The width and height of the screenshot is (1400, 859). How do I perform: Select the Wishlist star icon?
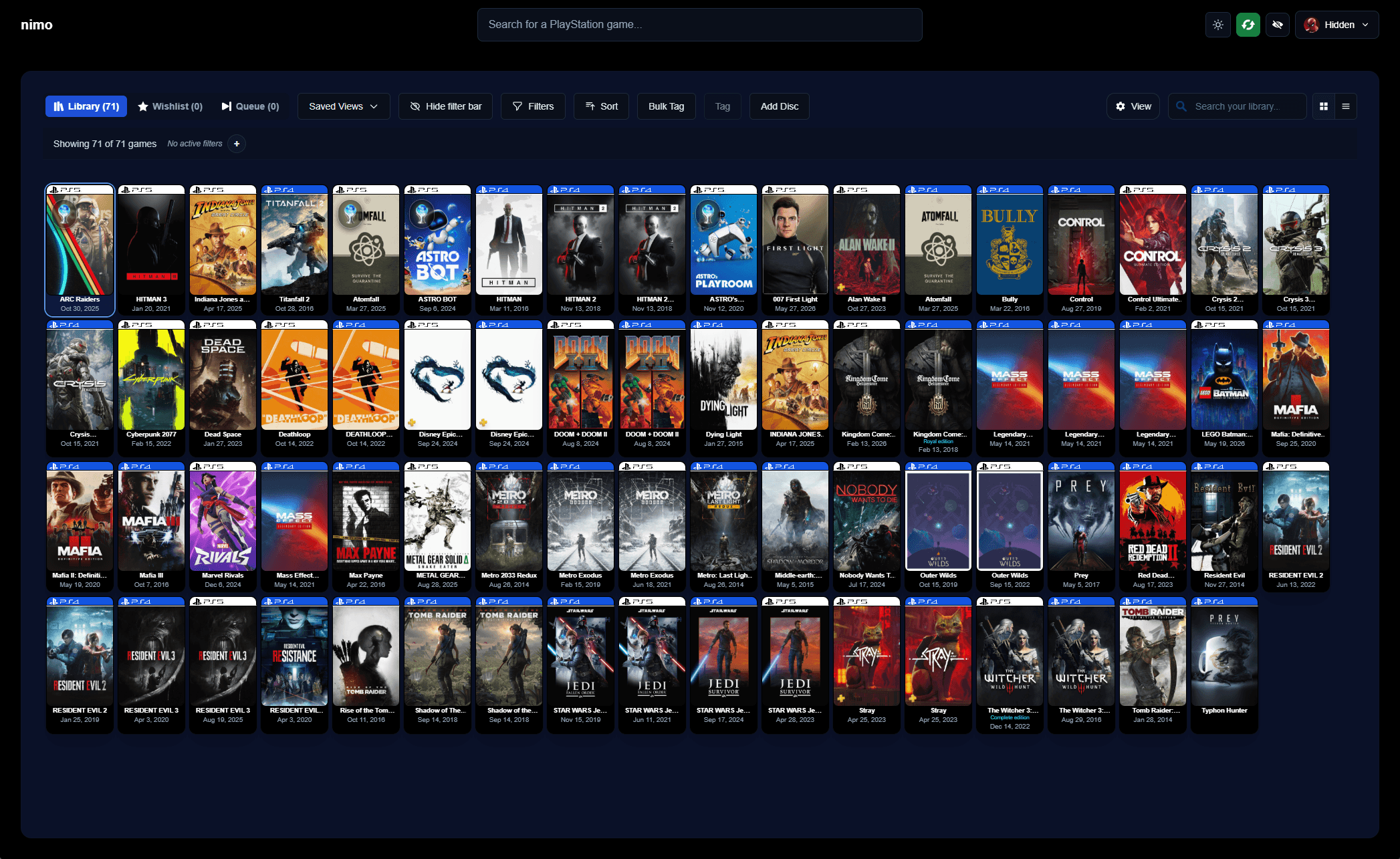[144, 106]
